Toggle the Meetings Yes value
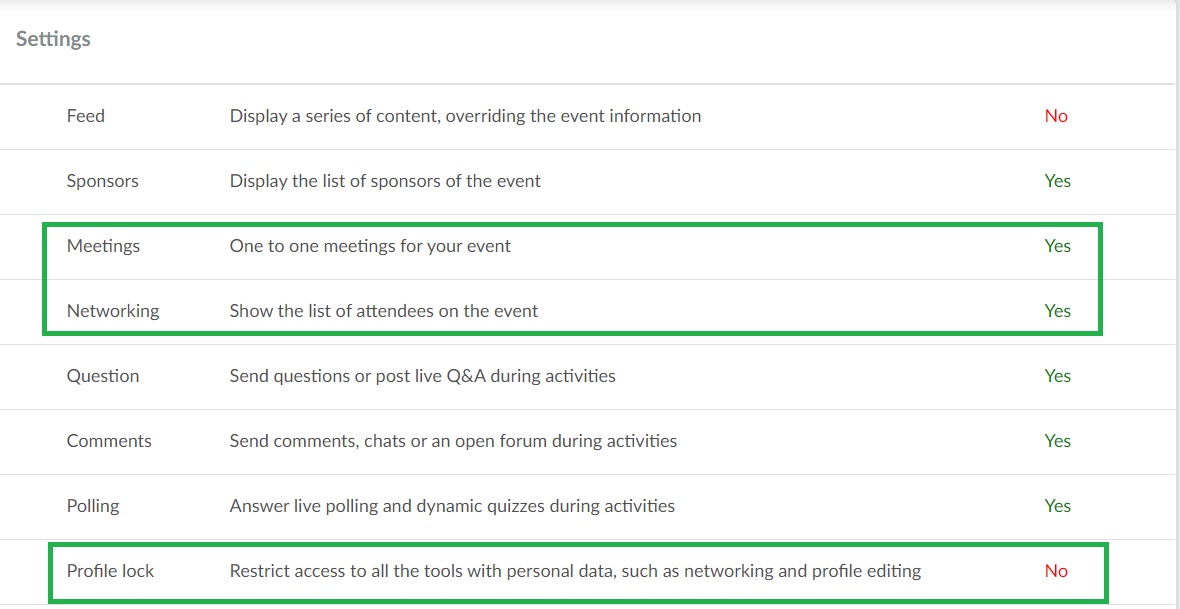Screen dimensions: 1180x609 coord(1057,246)
